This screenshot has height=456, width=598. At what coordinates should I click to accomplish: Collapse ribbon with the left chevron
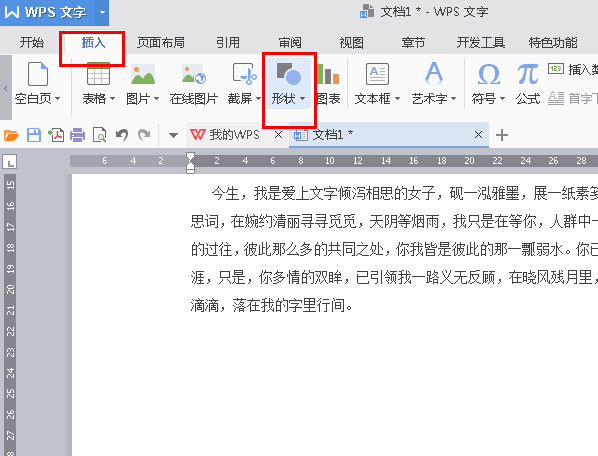point(6,88)
